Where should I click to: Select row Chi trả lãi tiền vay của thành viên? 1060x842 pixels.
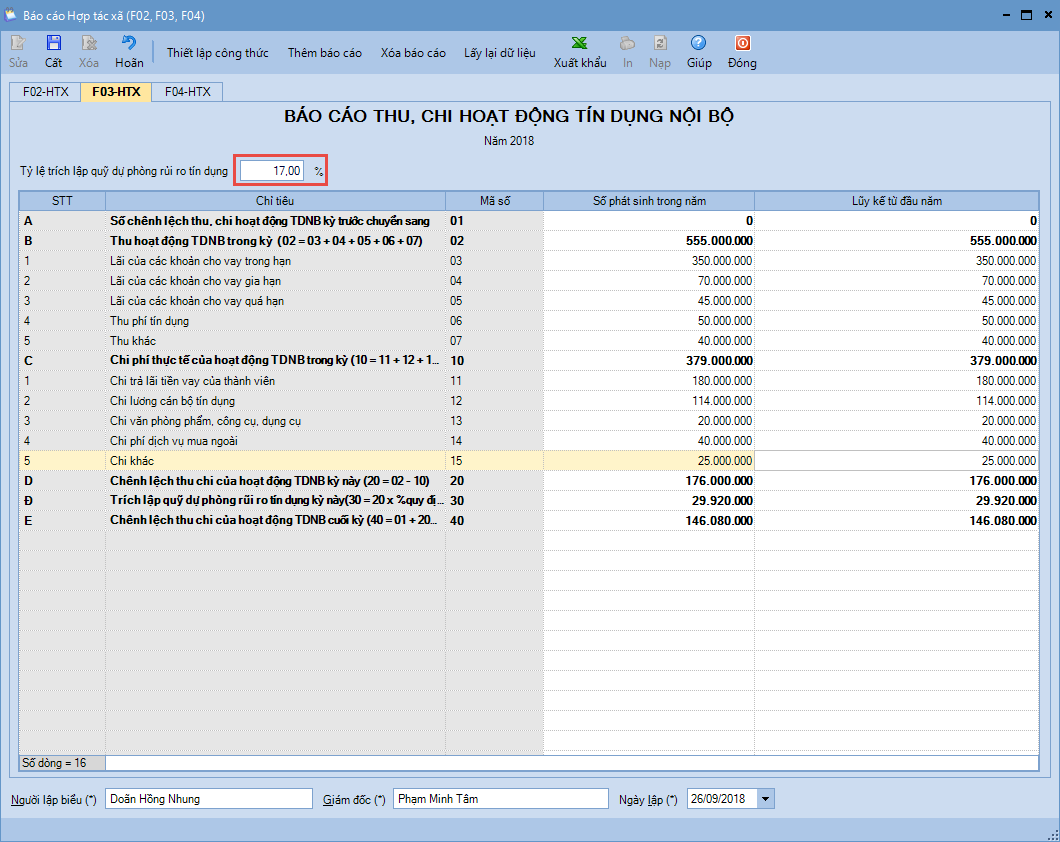tap(529, 380)
